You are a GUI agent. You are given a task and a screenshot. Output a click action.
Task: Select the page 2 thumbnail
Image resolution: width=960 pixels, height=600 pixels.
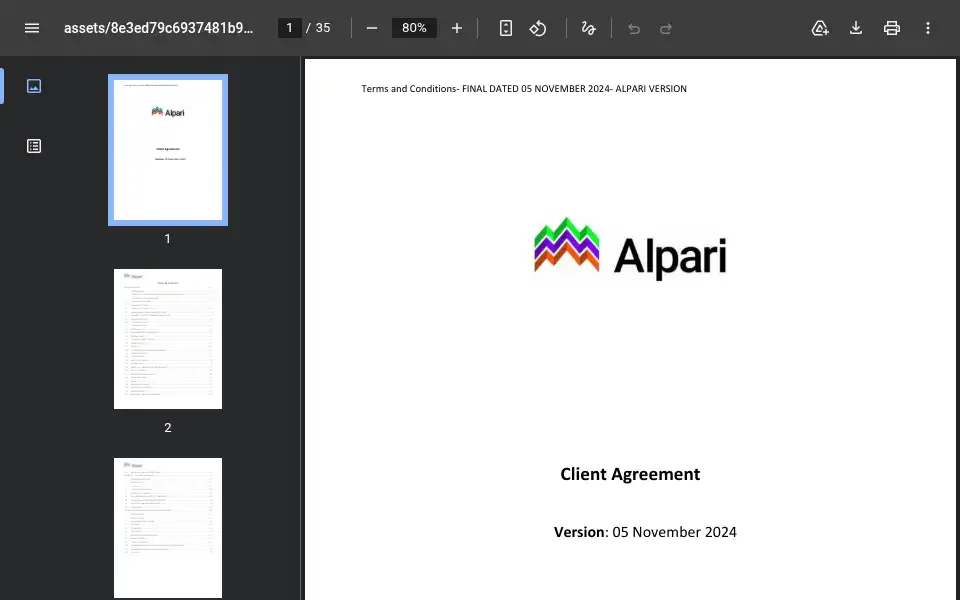(x=168, y=339)
